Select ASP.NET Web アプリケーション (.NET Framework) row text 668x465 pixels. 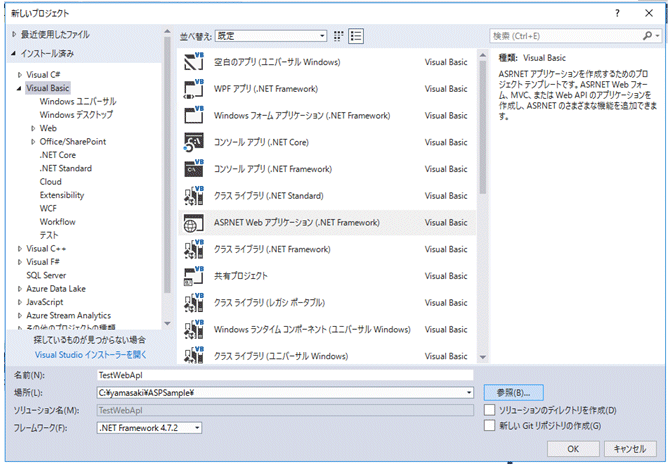tap(297, 222)
